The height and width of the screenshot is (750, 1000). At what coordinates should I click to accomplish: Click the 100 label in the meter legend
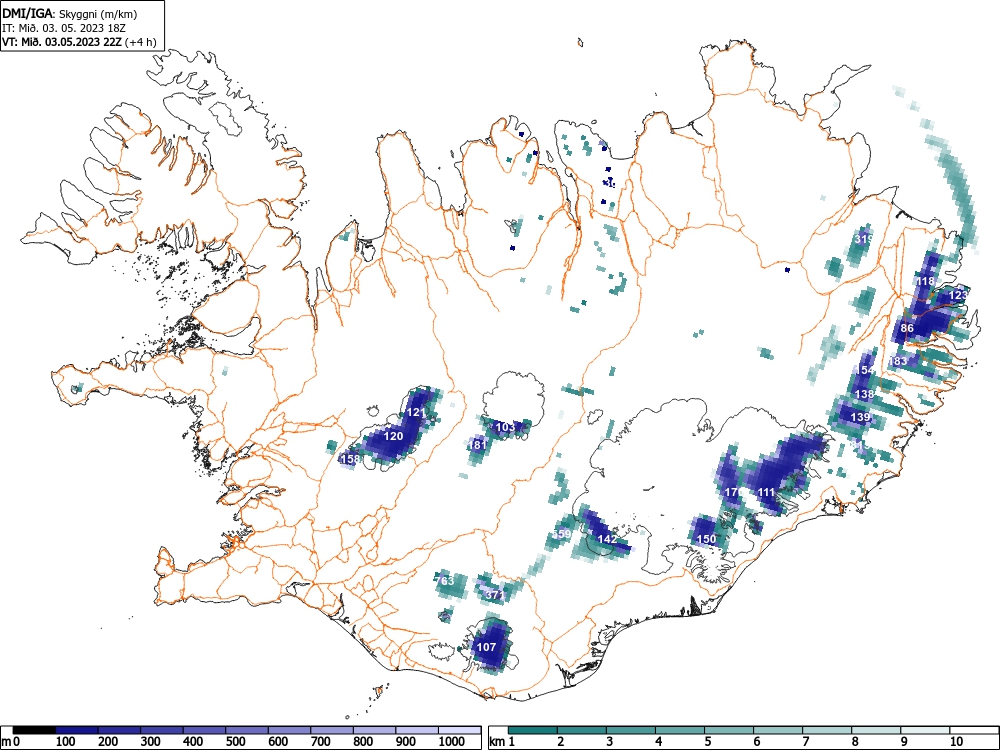pos(66,742)
